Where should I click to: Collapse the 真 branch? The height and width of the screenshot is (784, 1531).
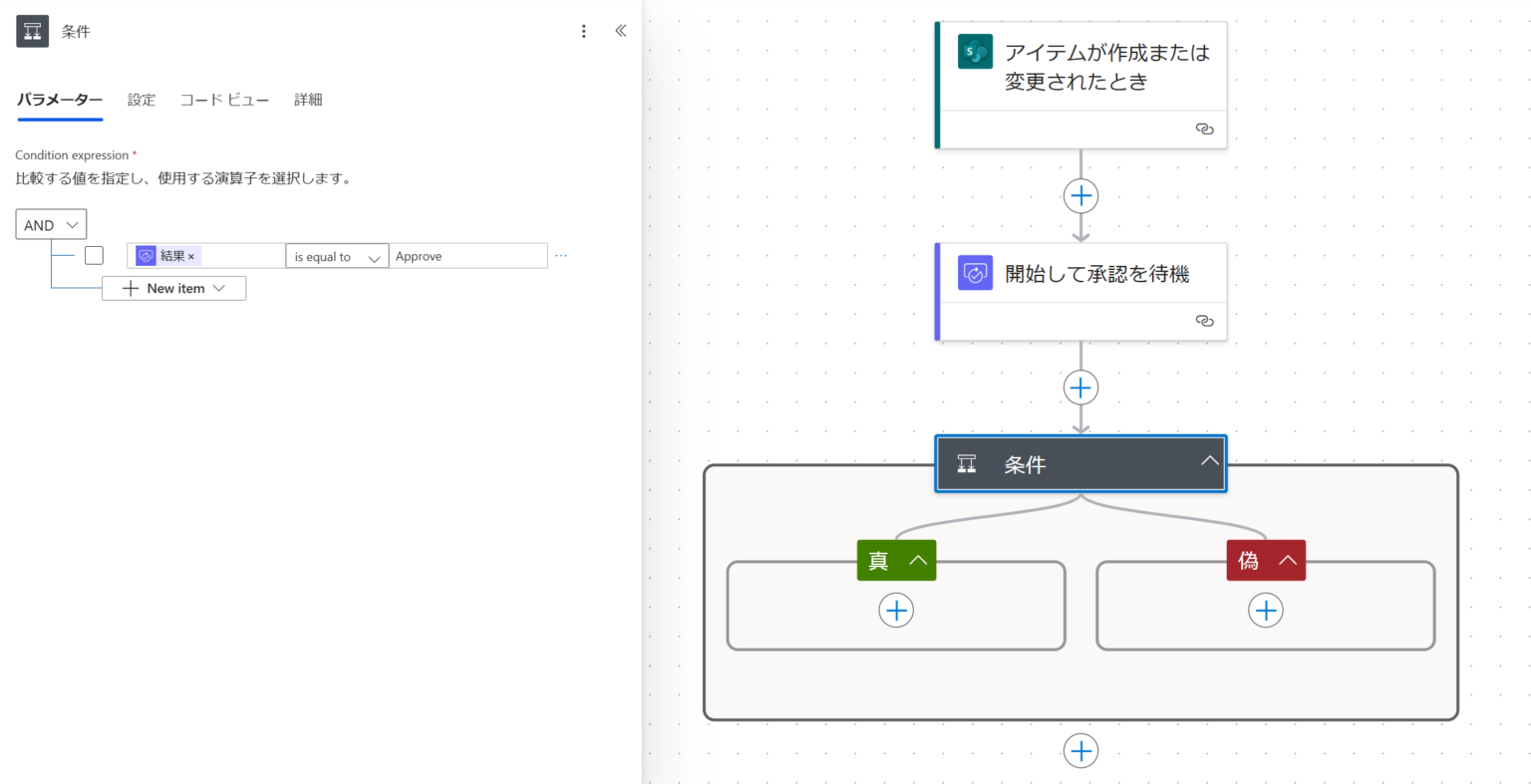(x=917, y=560)
